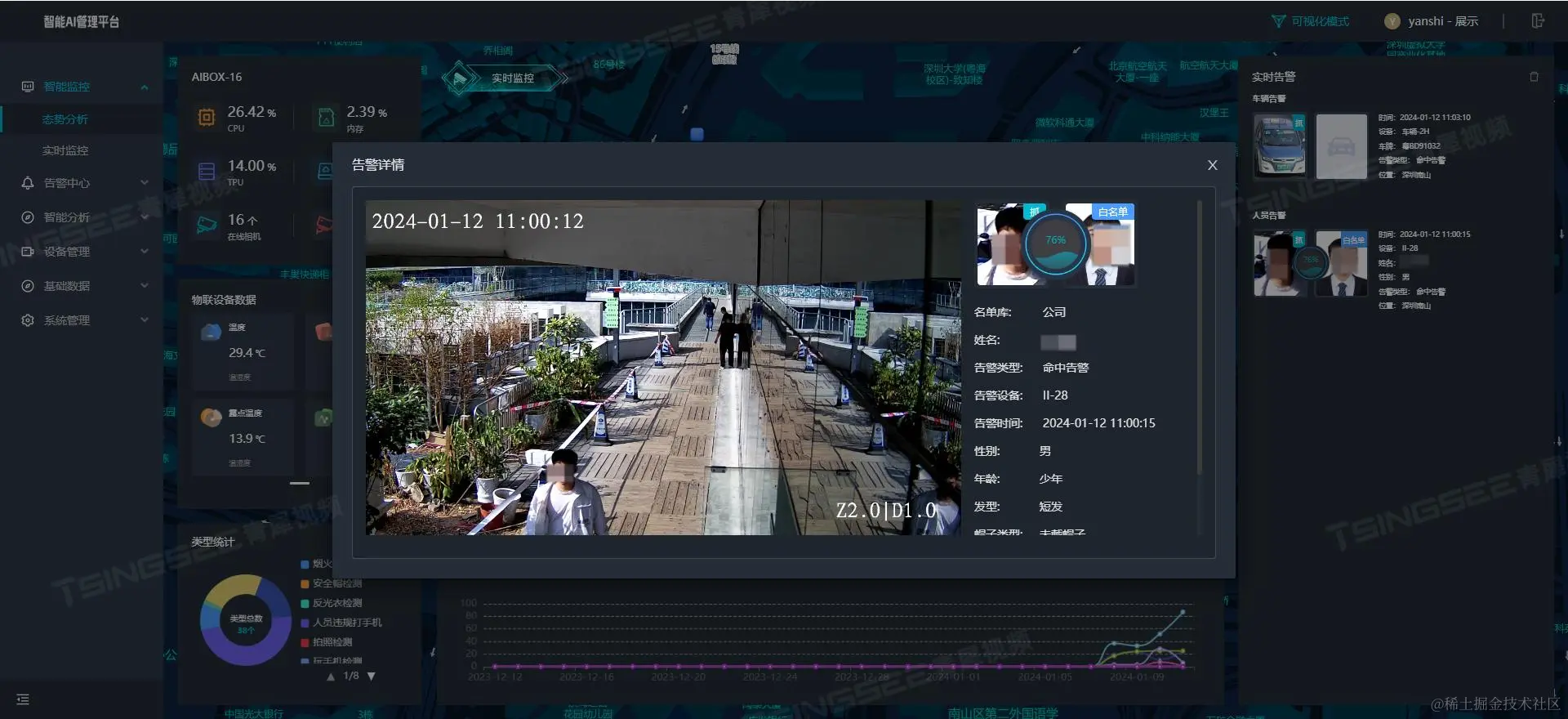Toggle 反光衣检测 legend item

(332, 603)
